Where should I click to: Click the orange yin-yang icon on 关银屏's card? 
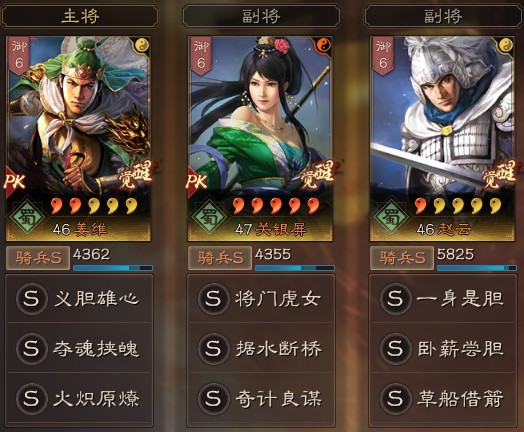(323, 45)
